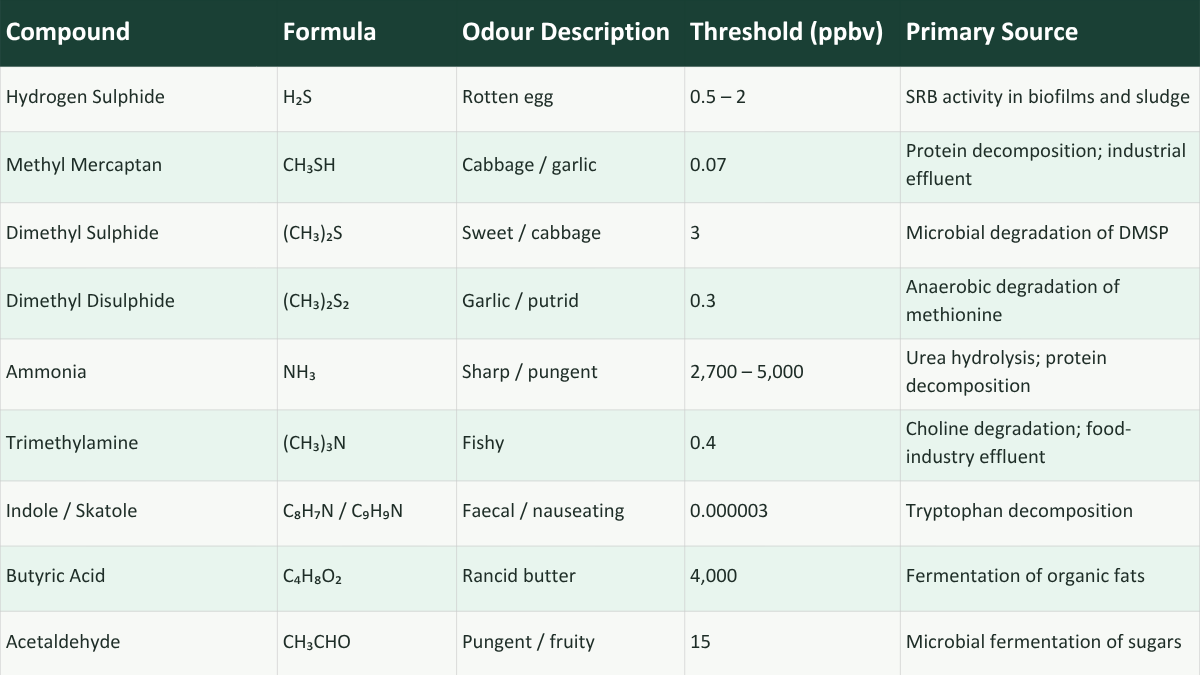Screen dimensions: 1200x675
Task: Click the Garlic / putrid odour cell
Action: click(x=520, y=301)
